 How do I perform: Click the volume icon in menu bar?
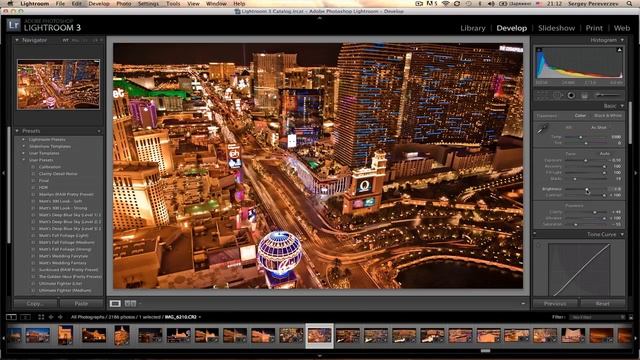click(x=491, y=4)
